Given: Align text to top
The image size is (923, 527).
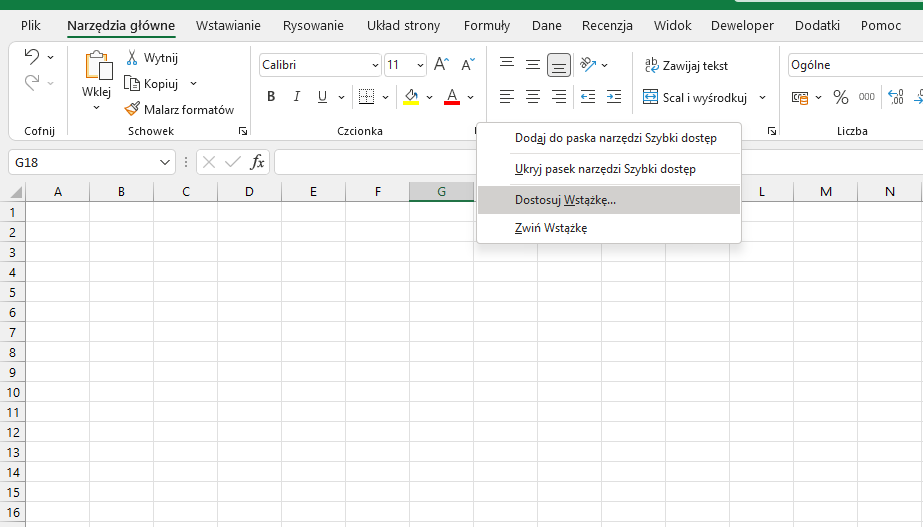Looking at the screenshot, I should [x=507, y=64].
